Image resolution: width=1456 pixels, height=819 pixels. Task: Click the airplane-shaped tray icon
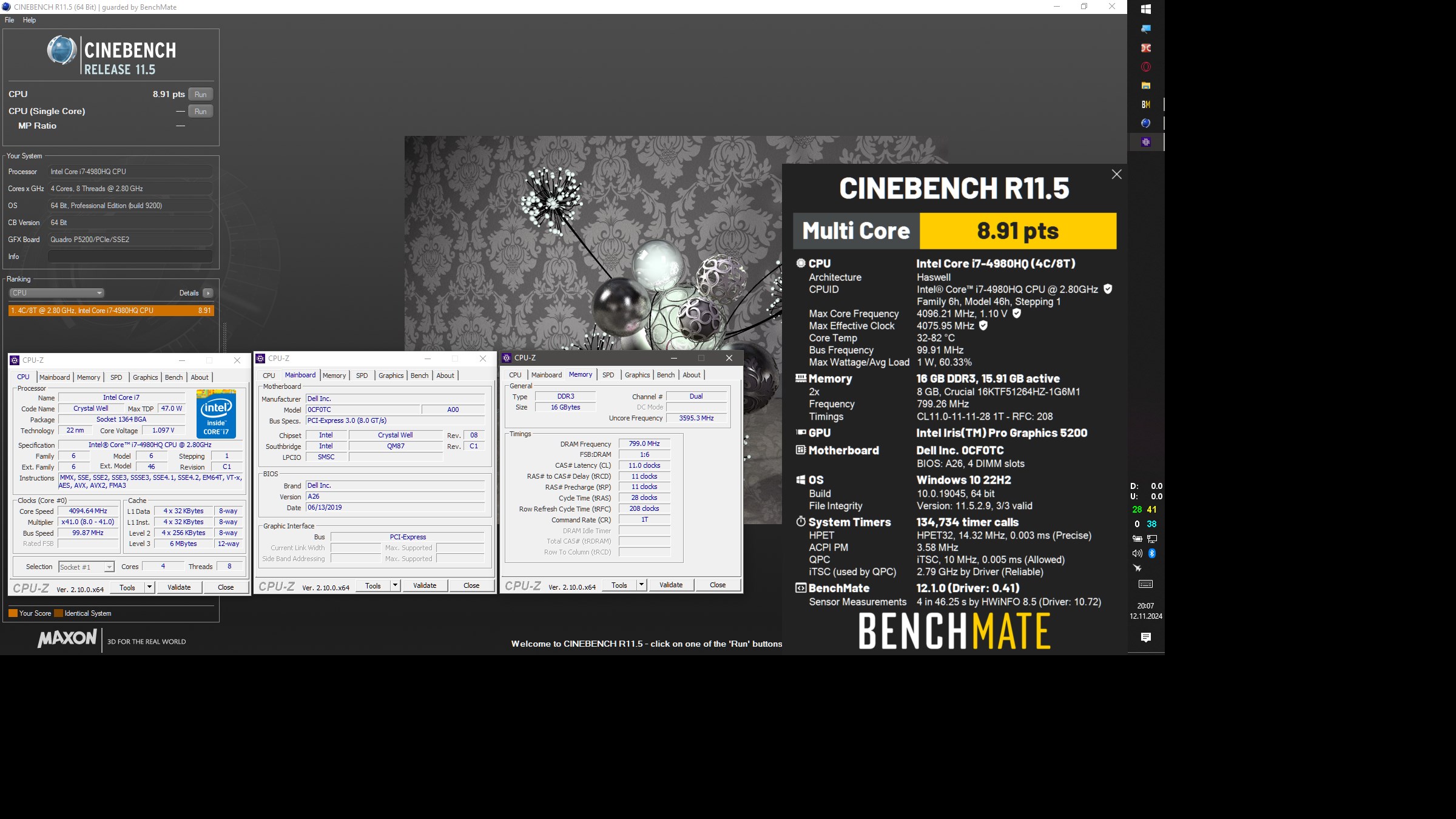(1137, 568)
